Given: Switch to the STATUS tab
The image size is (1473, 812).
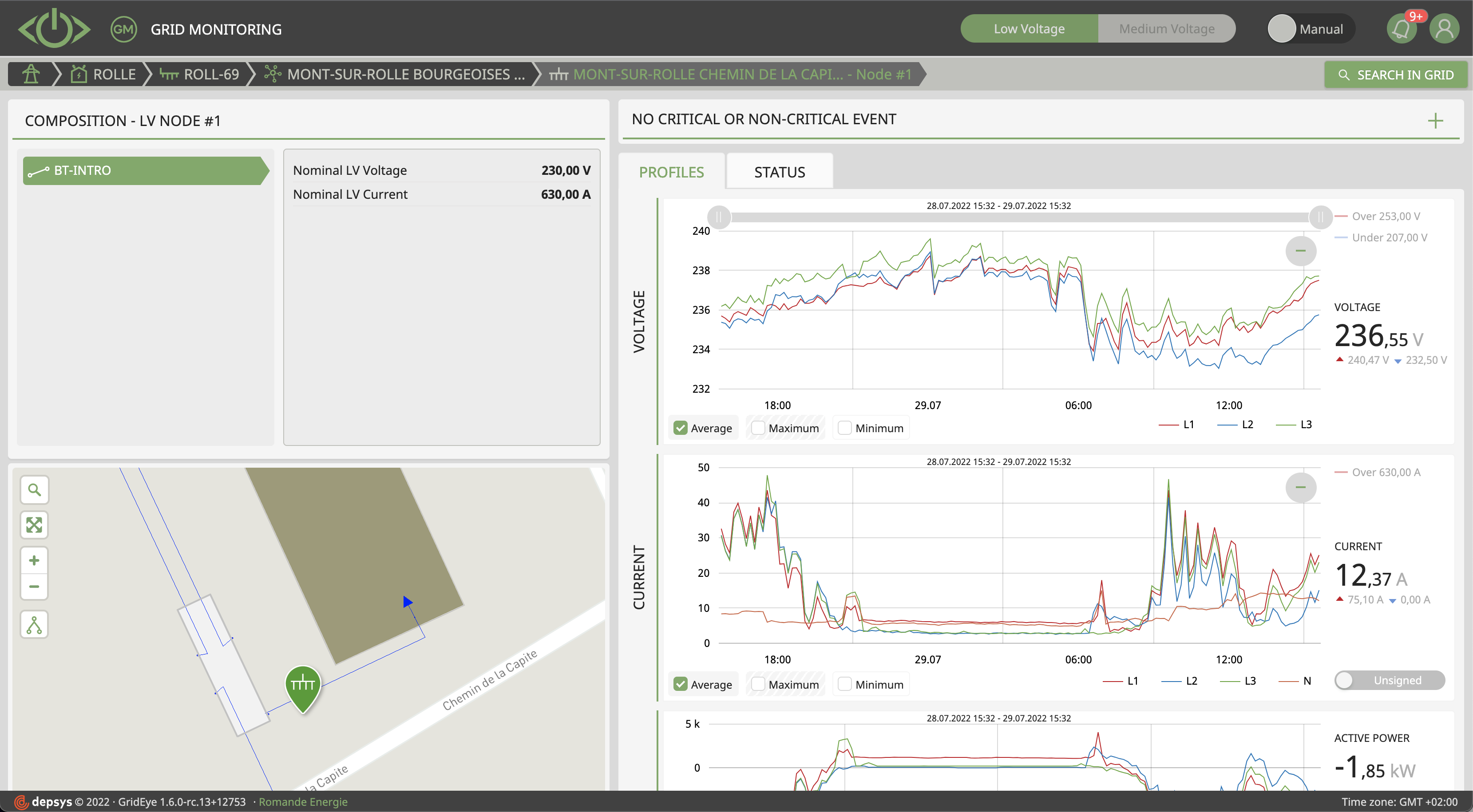Looking at the screenshot, I should [779, 171].
